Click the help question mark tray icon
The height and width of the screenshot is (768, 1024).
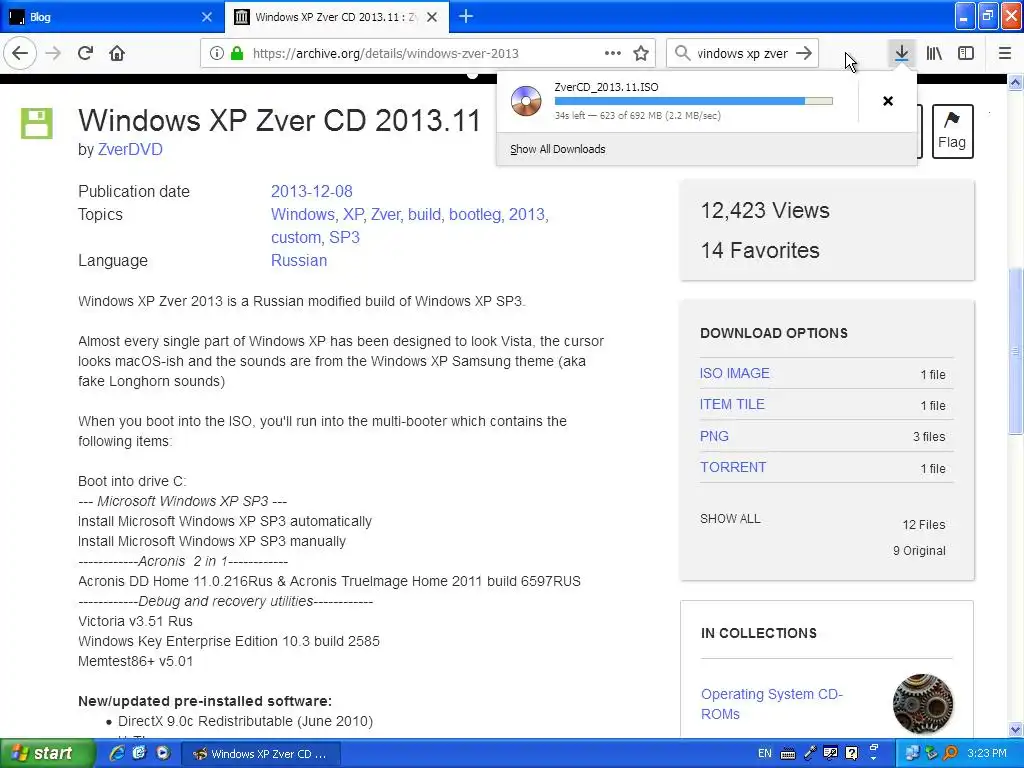tap(851, 753)
